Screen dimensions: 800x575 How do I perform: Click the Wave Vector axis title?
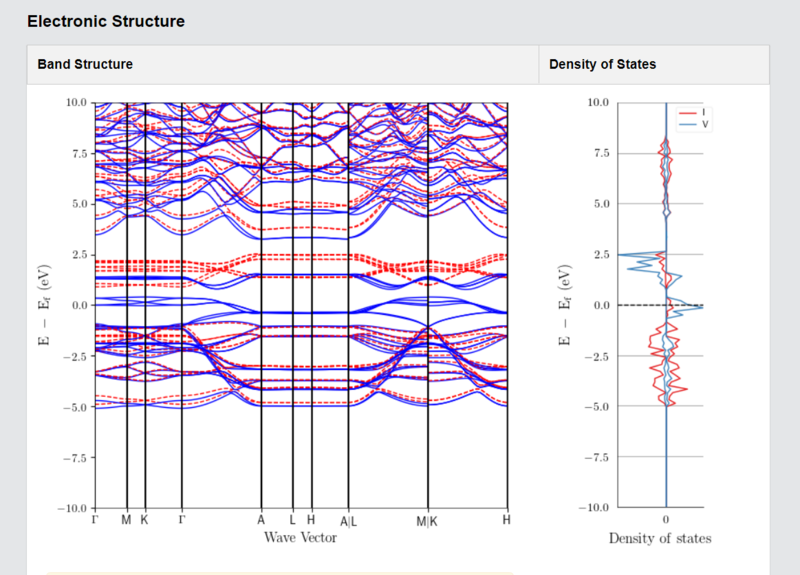point(301,538)
